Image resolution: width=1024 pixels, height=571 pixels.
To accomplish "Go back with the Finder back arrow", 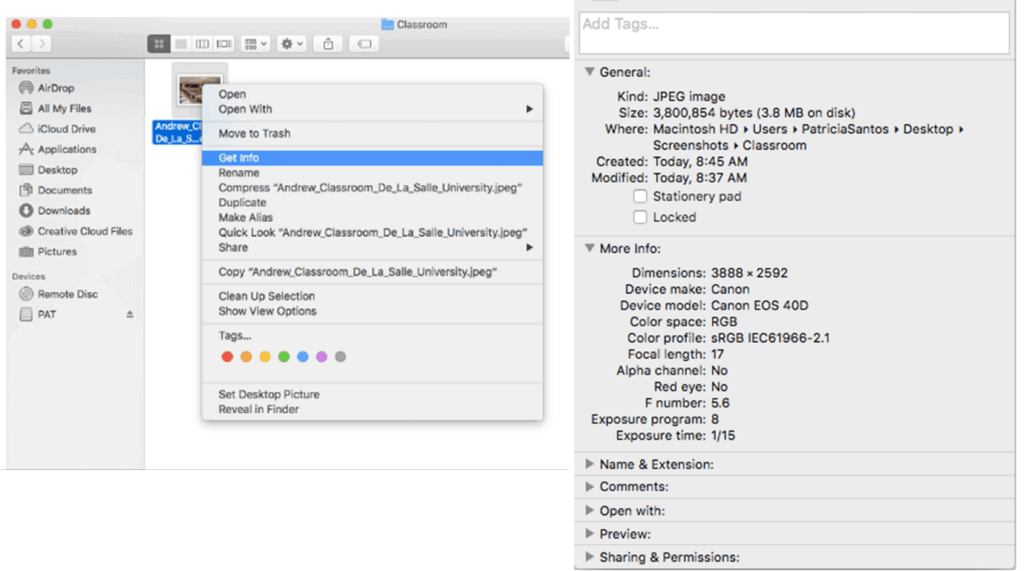I will 20,44.
